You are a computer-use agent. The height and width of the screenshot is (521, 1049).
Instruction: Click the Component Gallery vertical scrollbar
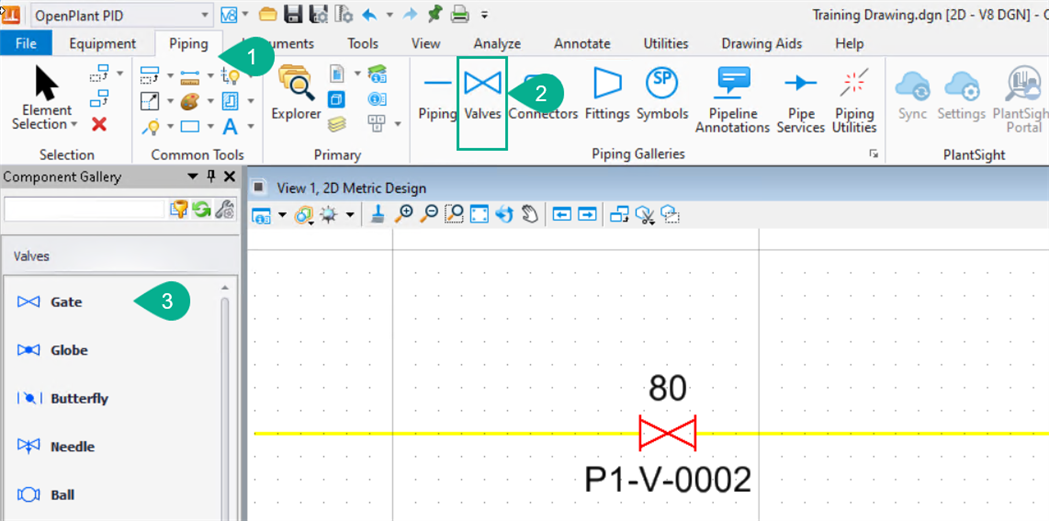[x=225, y=401]
